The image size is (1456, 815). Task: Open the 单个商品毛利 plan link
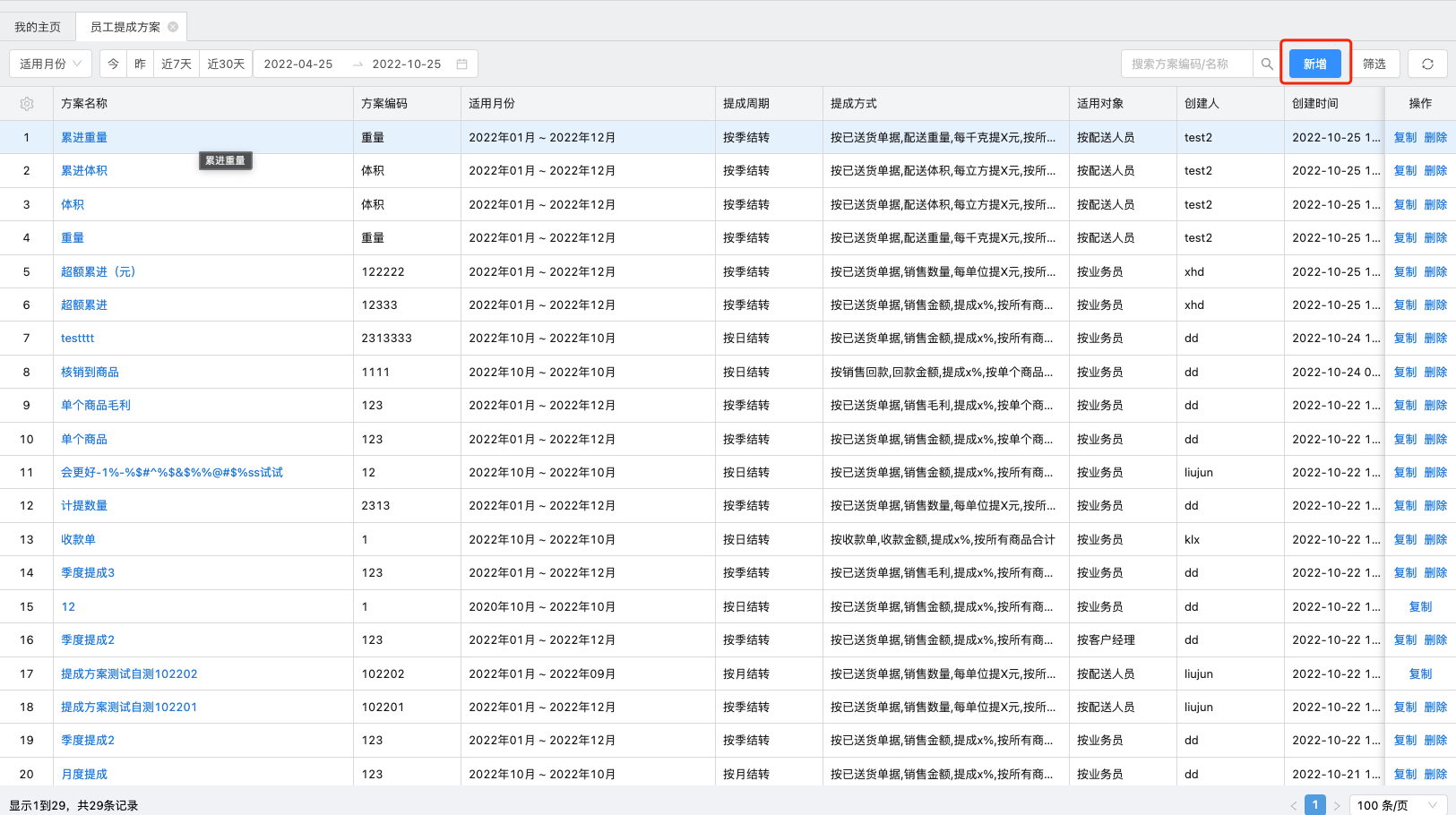point(96,405)
